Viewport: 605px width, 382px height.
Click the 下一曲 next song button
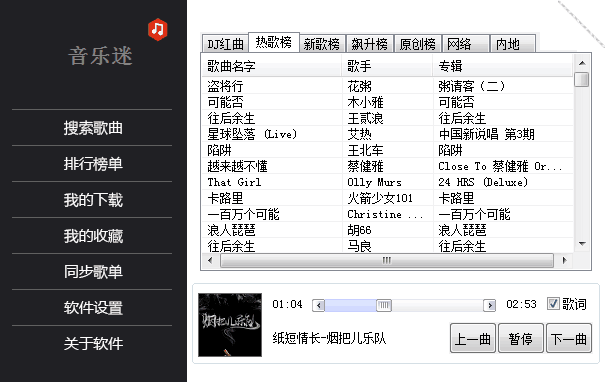(x=569, y=338)
